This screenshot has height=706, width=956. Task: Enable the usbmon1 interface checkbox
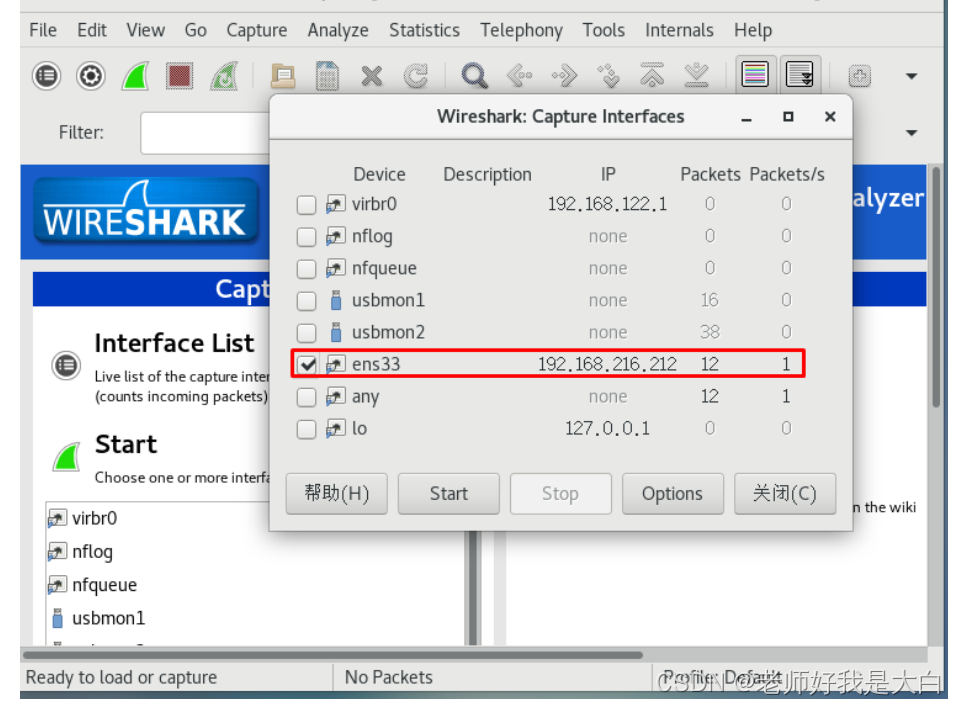tap(306, 301)
